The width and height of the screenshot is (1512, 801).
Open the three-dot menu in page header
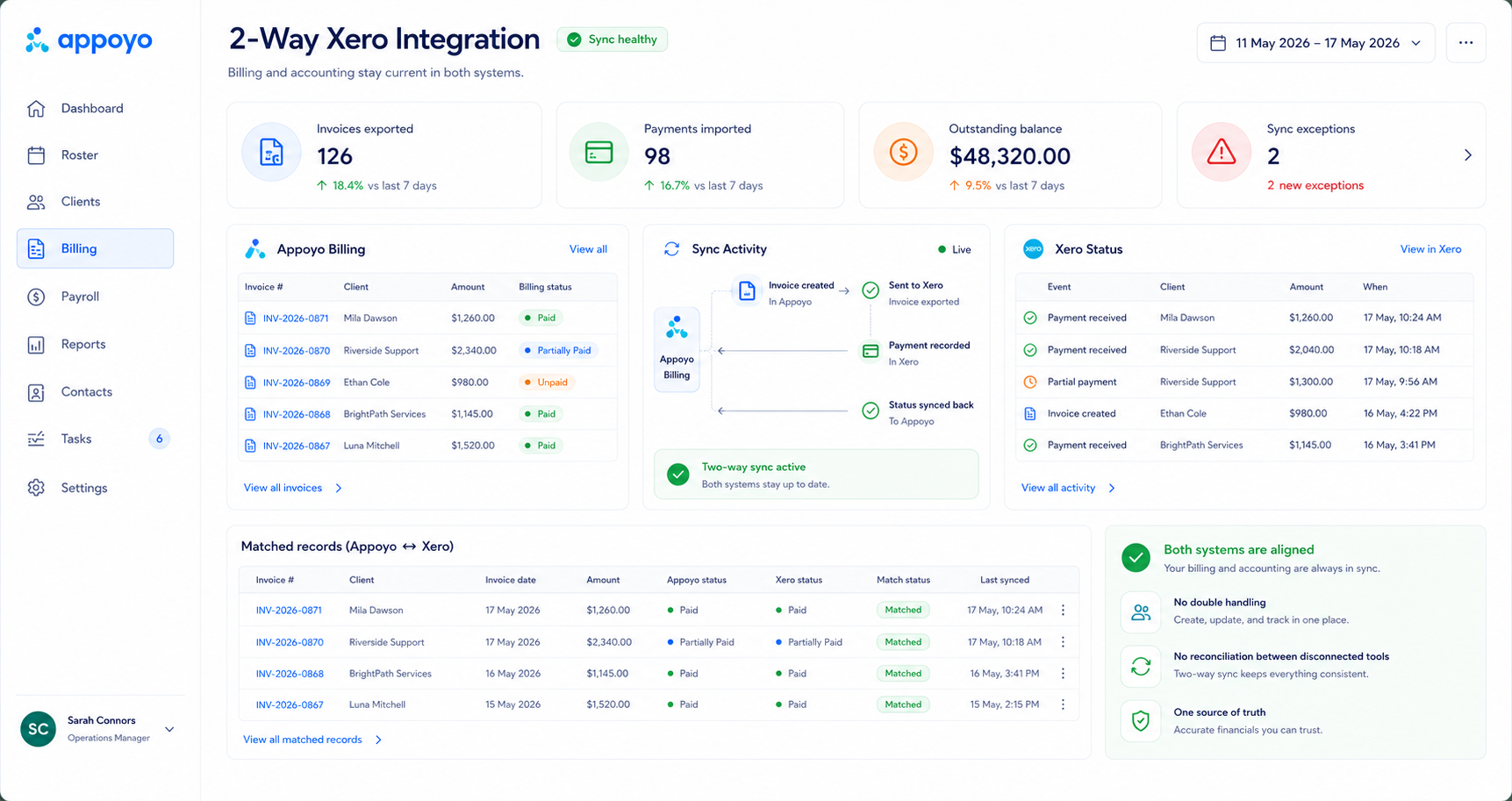point(1465,42)
